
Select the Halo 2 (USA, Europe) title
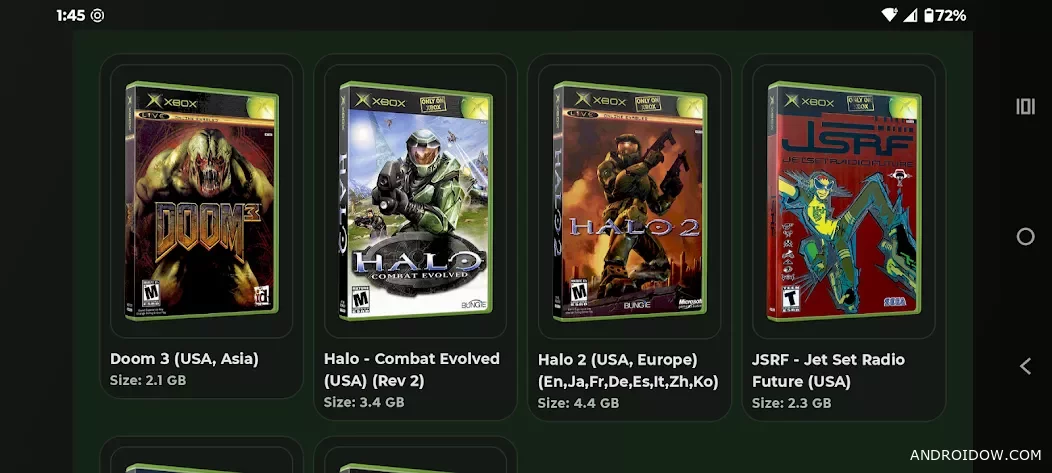pos(628,370)
